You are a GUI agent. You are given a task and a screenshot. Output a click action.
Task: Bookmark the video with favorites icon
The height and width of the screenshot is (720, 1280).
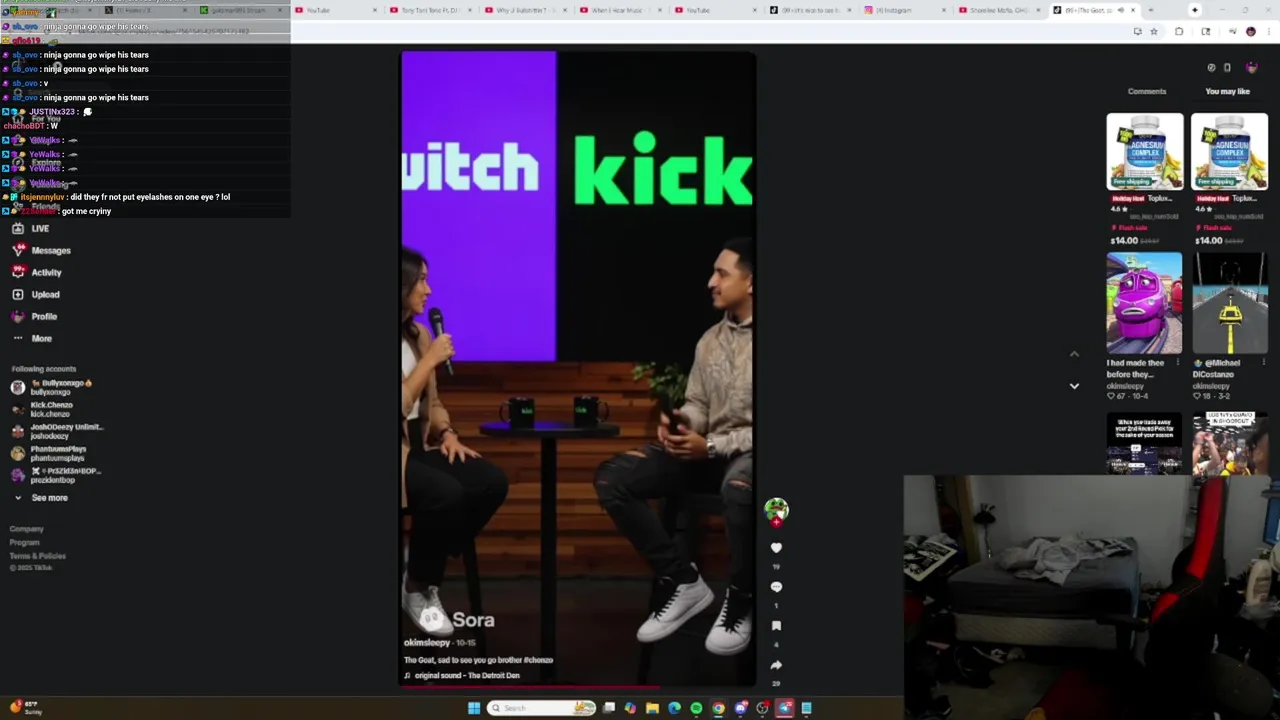(776, 625)
